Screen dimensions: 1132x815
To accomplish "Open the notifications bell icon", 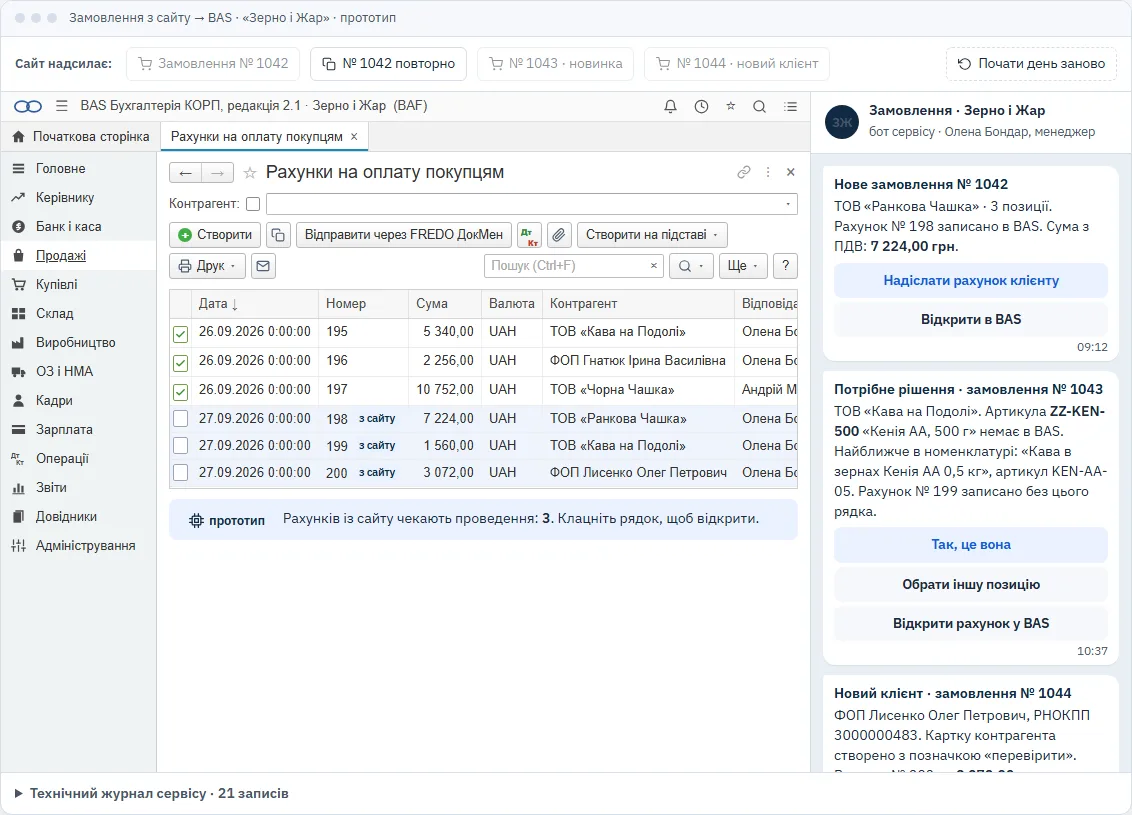I will [x=670, y=106].
